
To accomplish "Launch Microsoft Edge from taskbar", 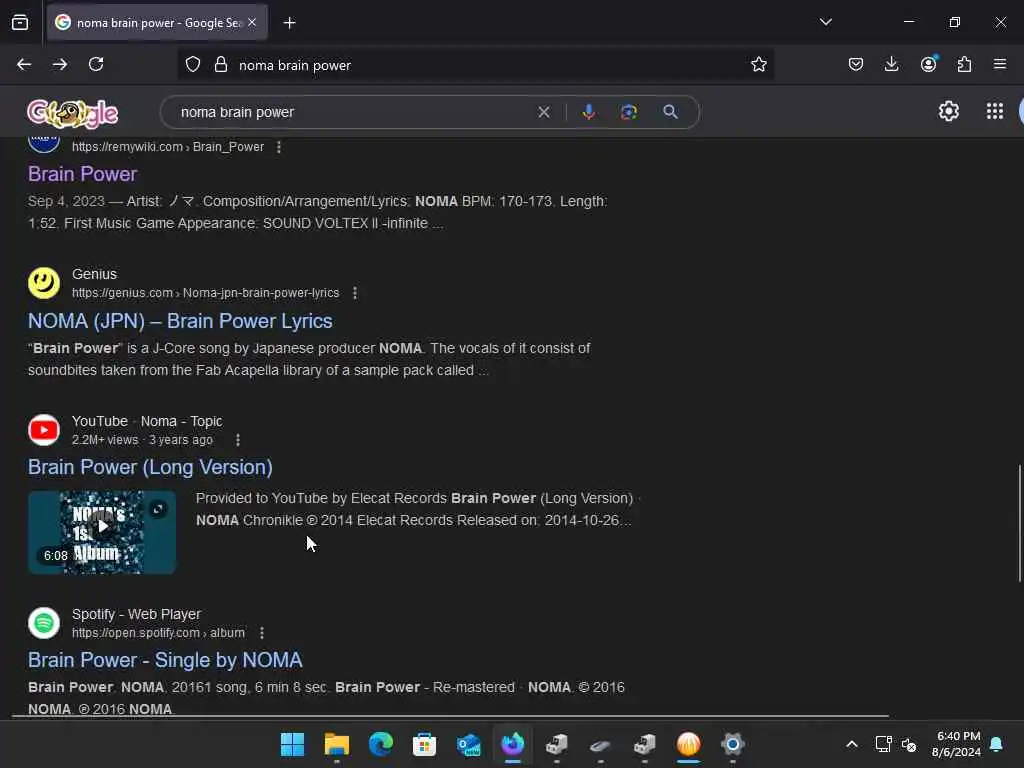I will point(381,744).
